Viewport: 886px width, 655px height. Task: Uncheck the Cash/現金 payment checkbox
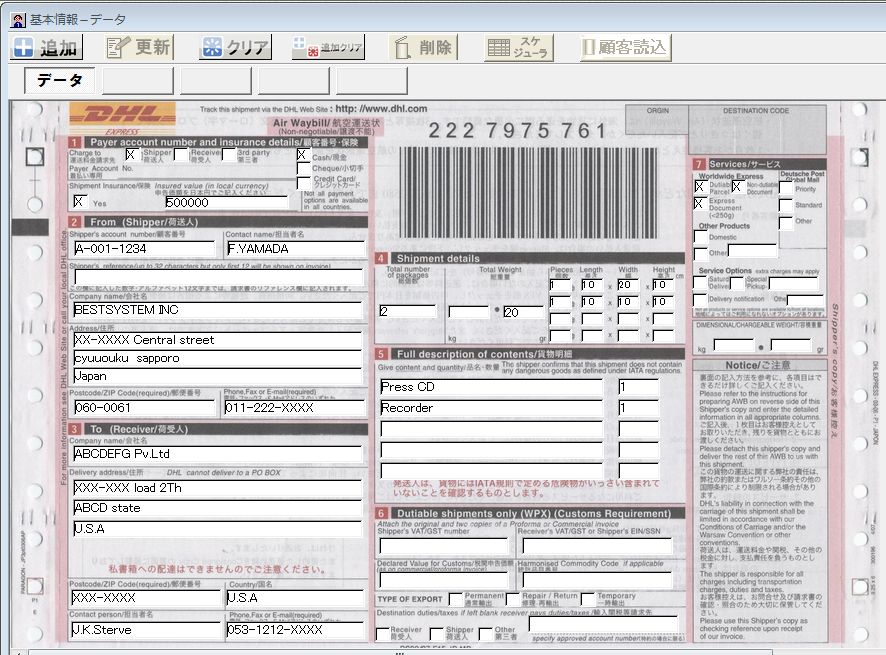(x=303, y=155)
